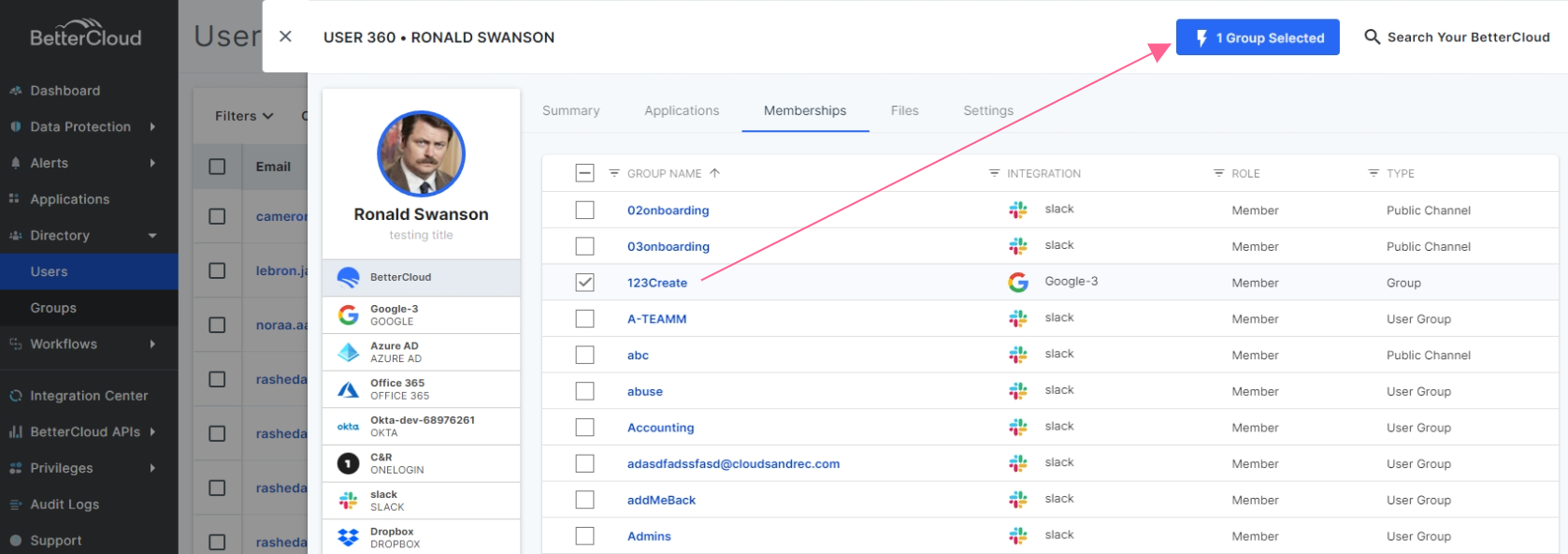This screenshot has height=554, width=1568.
Task: Expand the Data Protection menu arrow
Action: 152,126
